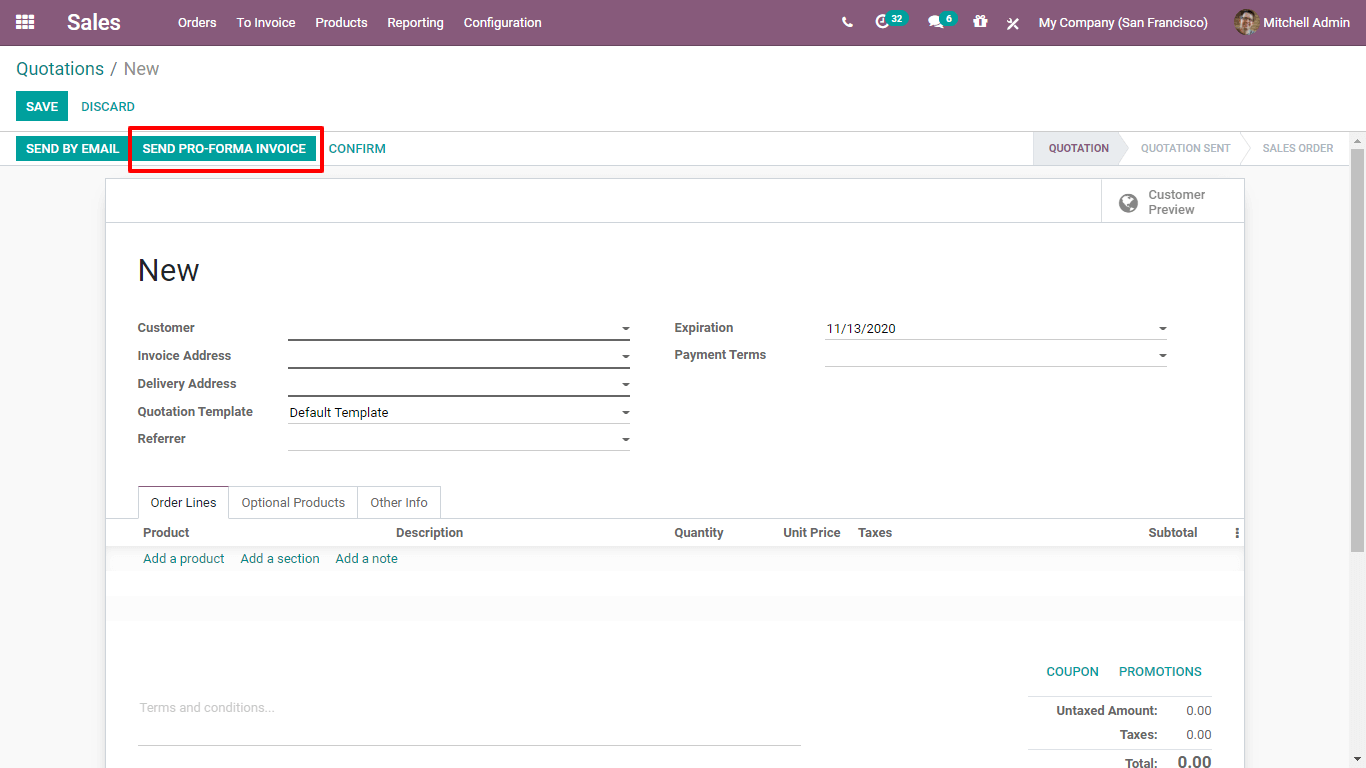Screen dimensions: 1366x768
Task: Click the Discard button
Action: [108, 106]
